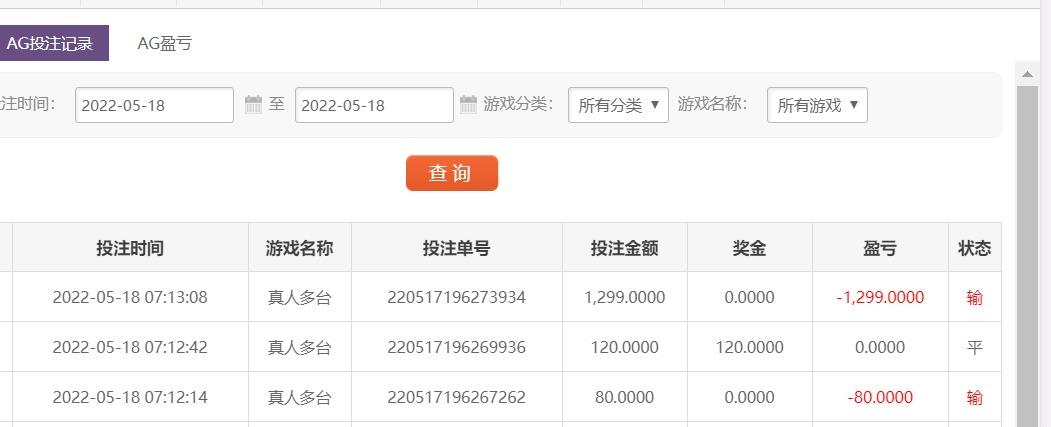Switch to the AG盈亏 tab
The height and width of the screenshot is (427, 1051).
click(x=164, y=43)
